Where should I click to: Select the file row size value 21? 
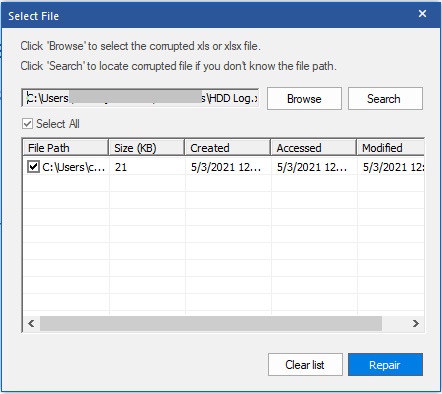point(121,167)
